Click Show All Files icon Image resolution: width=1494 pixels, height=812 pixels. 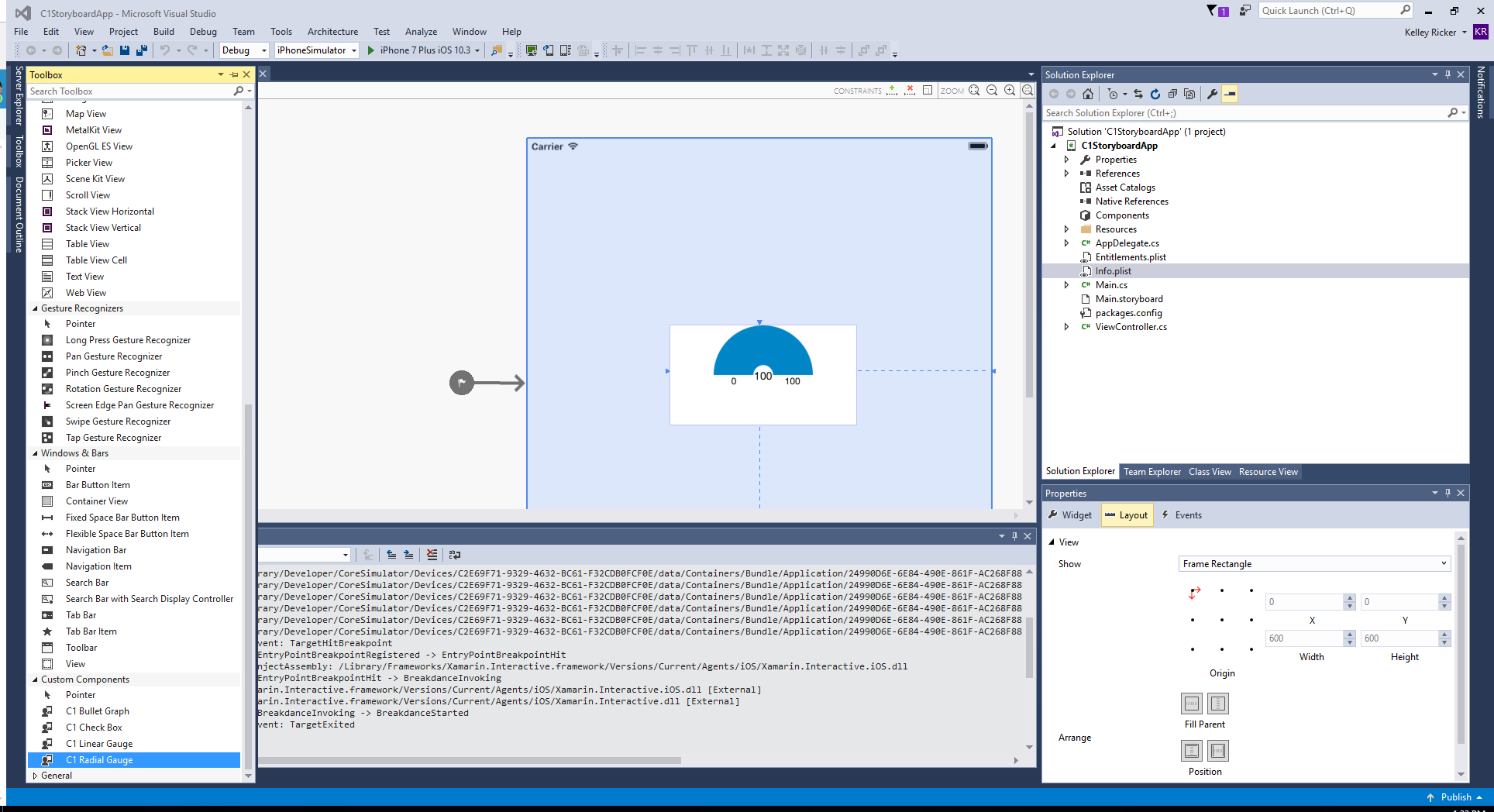coord(1189,94)
